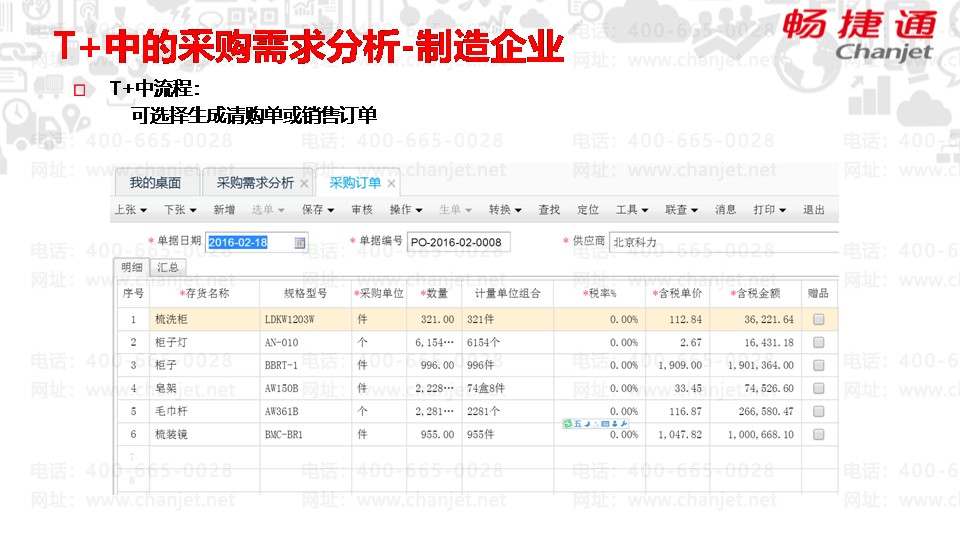
Task: Select the 毛巾杆 cell
Action: click(204, 411)
